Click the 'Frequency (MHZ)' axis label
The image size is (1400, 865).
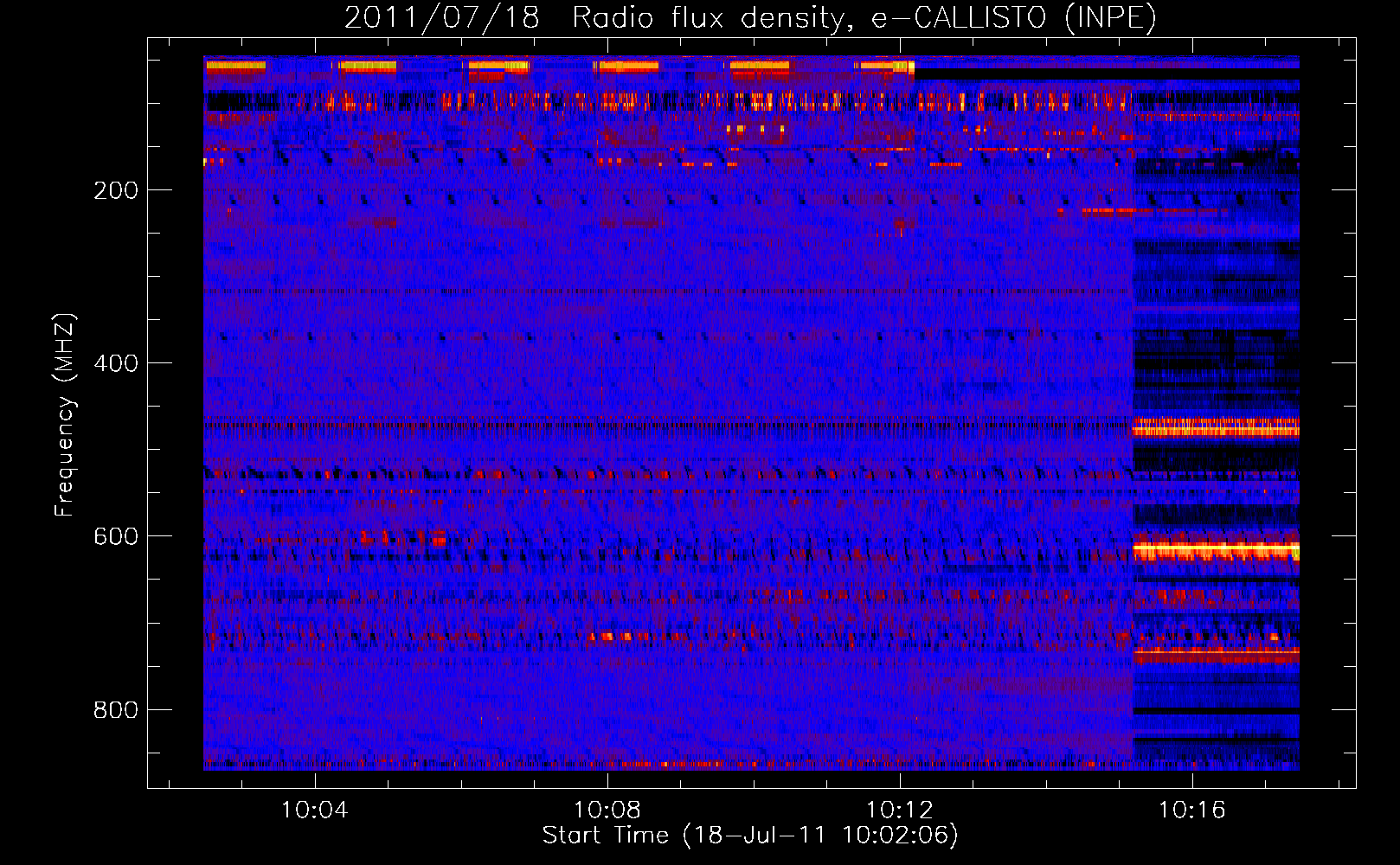tap(65, 414)
